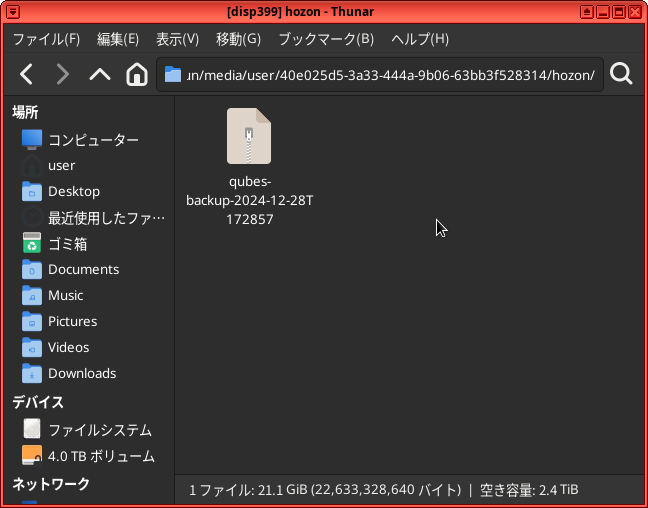Screen dimensions: 648x508
Task: Roll up window with title bar shade button
Action: 587,12
